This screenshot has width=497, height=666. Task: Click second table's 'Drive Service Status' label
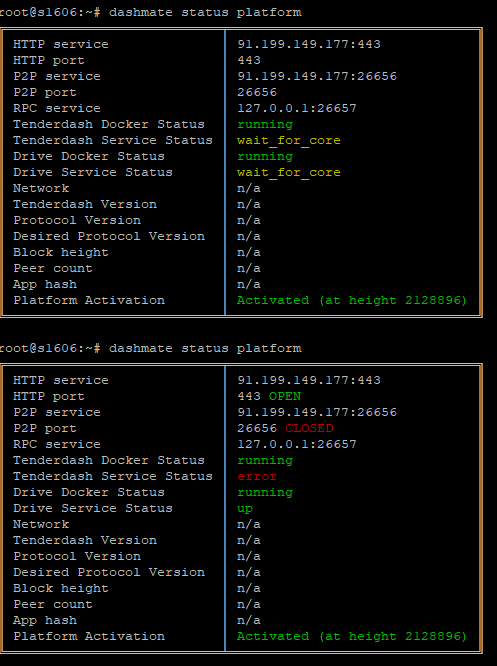tap(93, 508)
